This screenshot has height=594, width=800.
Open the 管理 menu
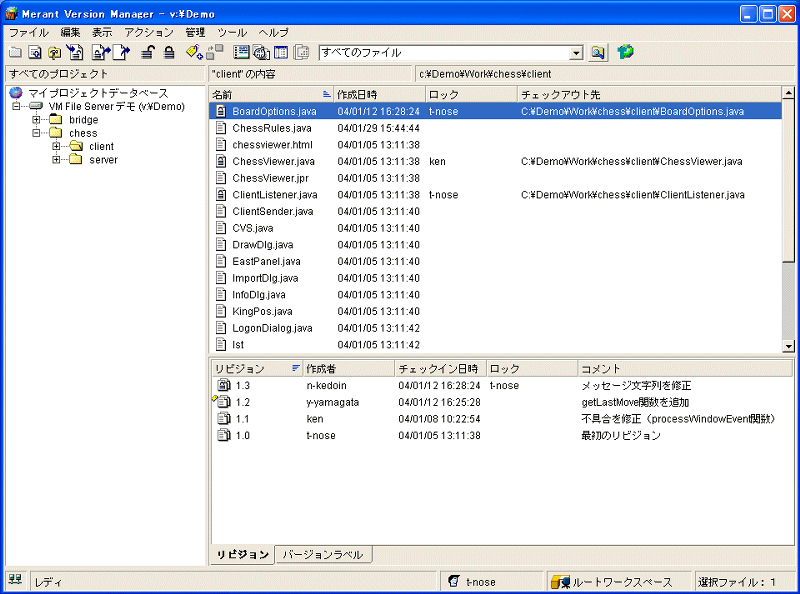195,33
